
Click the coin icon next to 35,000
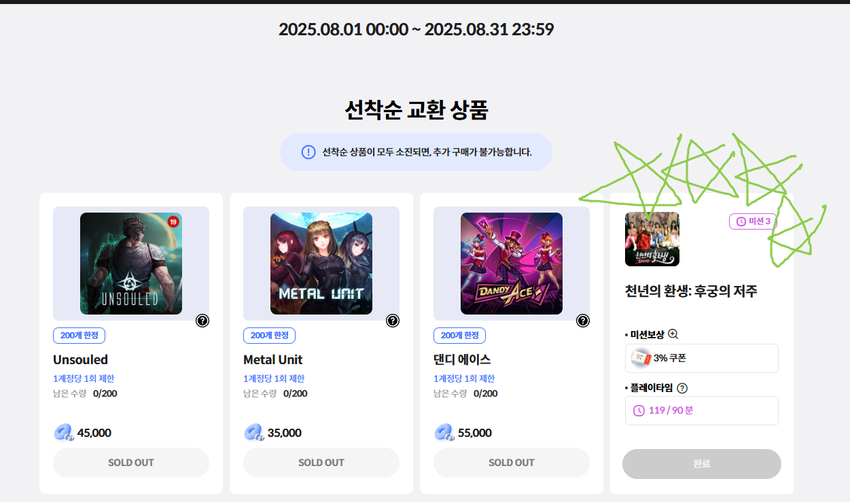pyautogui.click(x=254, y=433)
